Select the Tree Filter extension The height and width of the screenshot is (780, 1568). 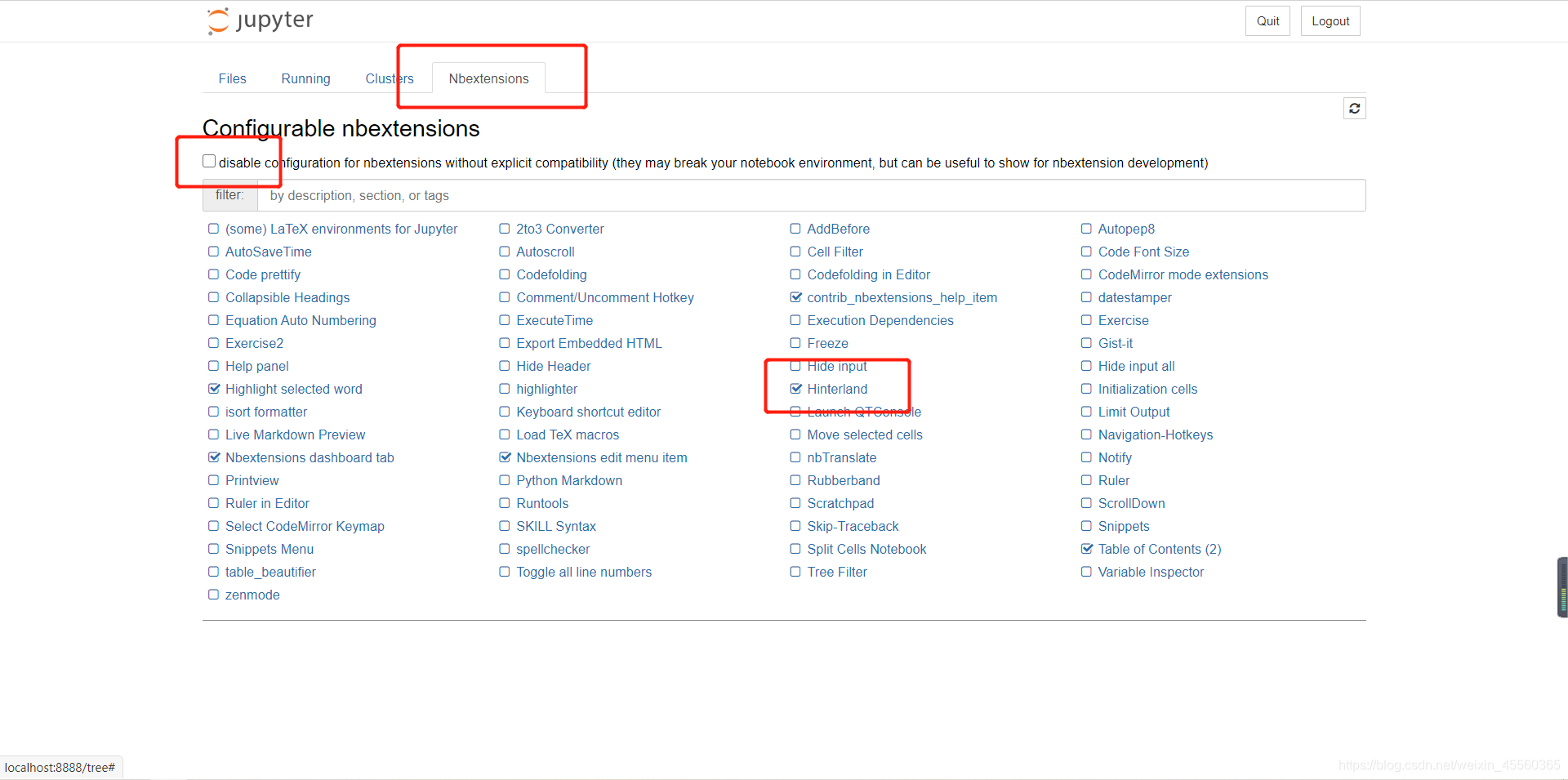point(837,572)
